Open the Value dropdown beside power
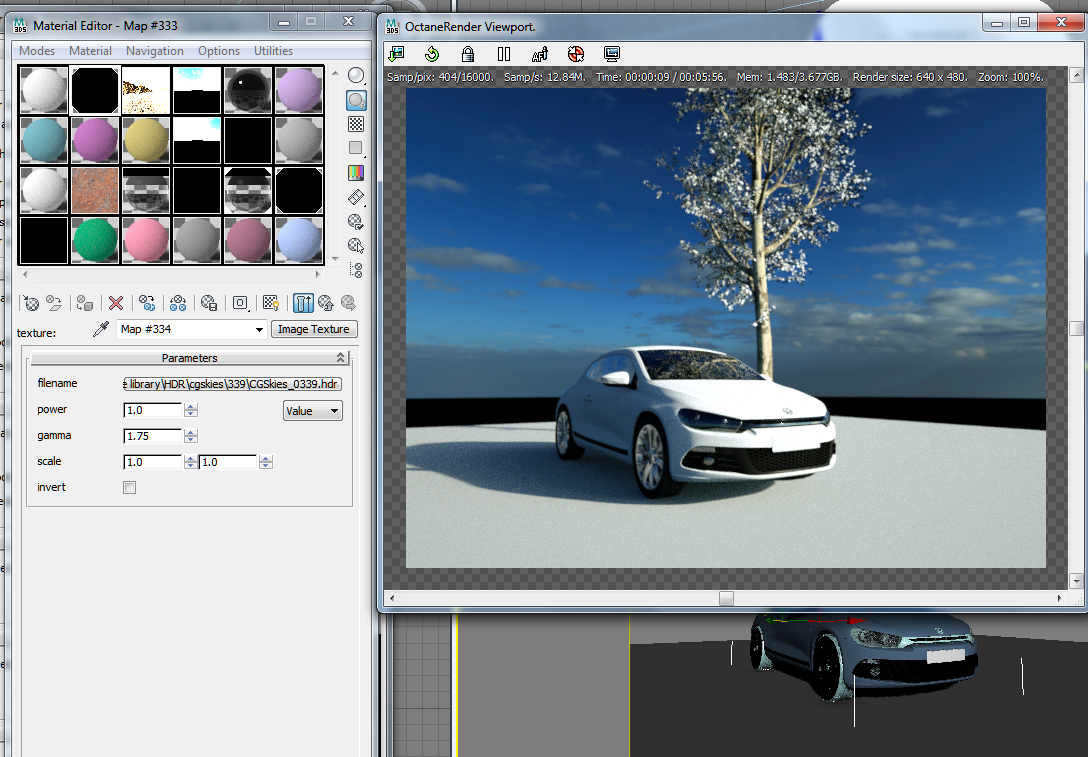 313,411
